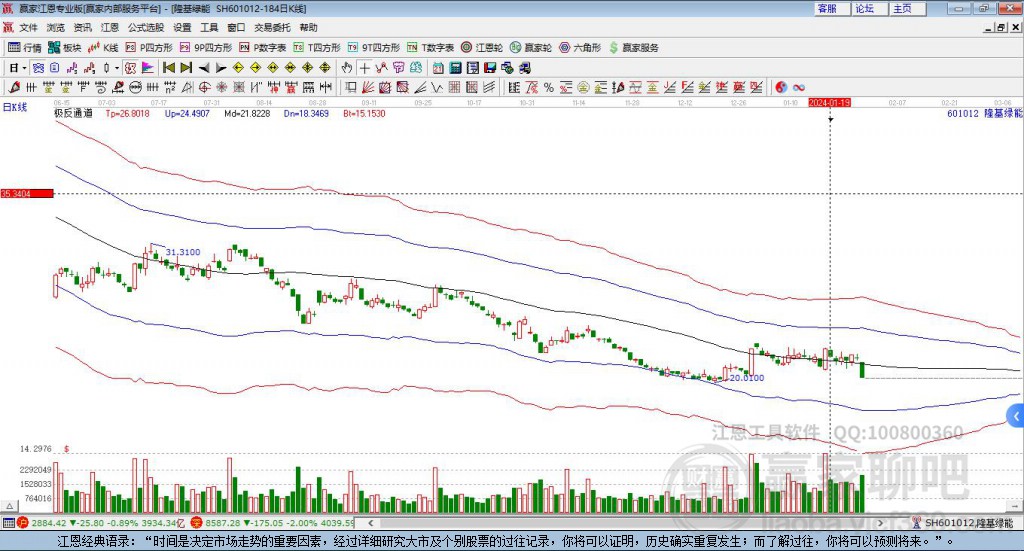Click the side panel collapse arrow button
This screenshot has height=551, width=1024.
click(x=1016, y=416)
